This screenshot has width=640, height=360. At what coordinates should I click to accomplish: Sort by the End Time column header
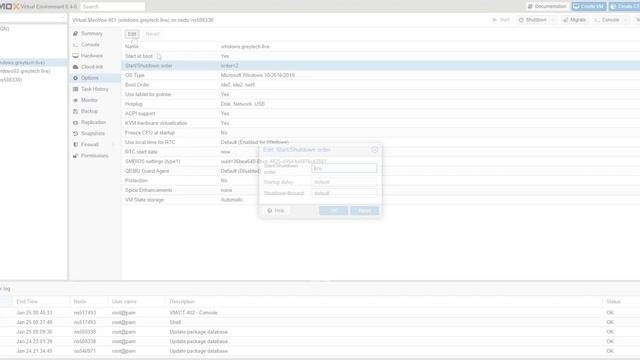pyautogui.click(x=41, y=302)
